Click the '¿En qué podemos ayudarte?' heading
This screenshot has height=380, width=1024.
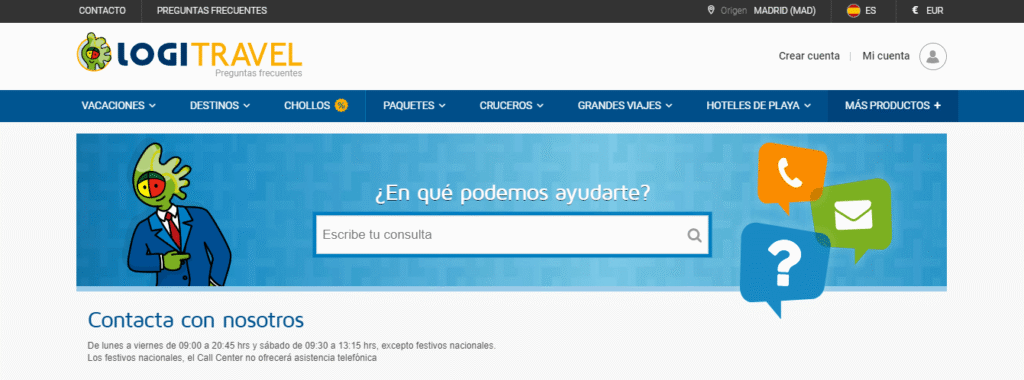click(513, 194)
